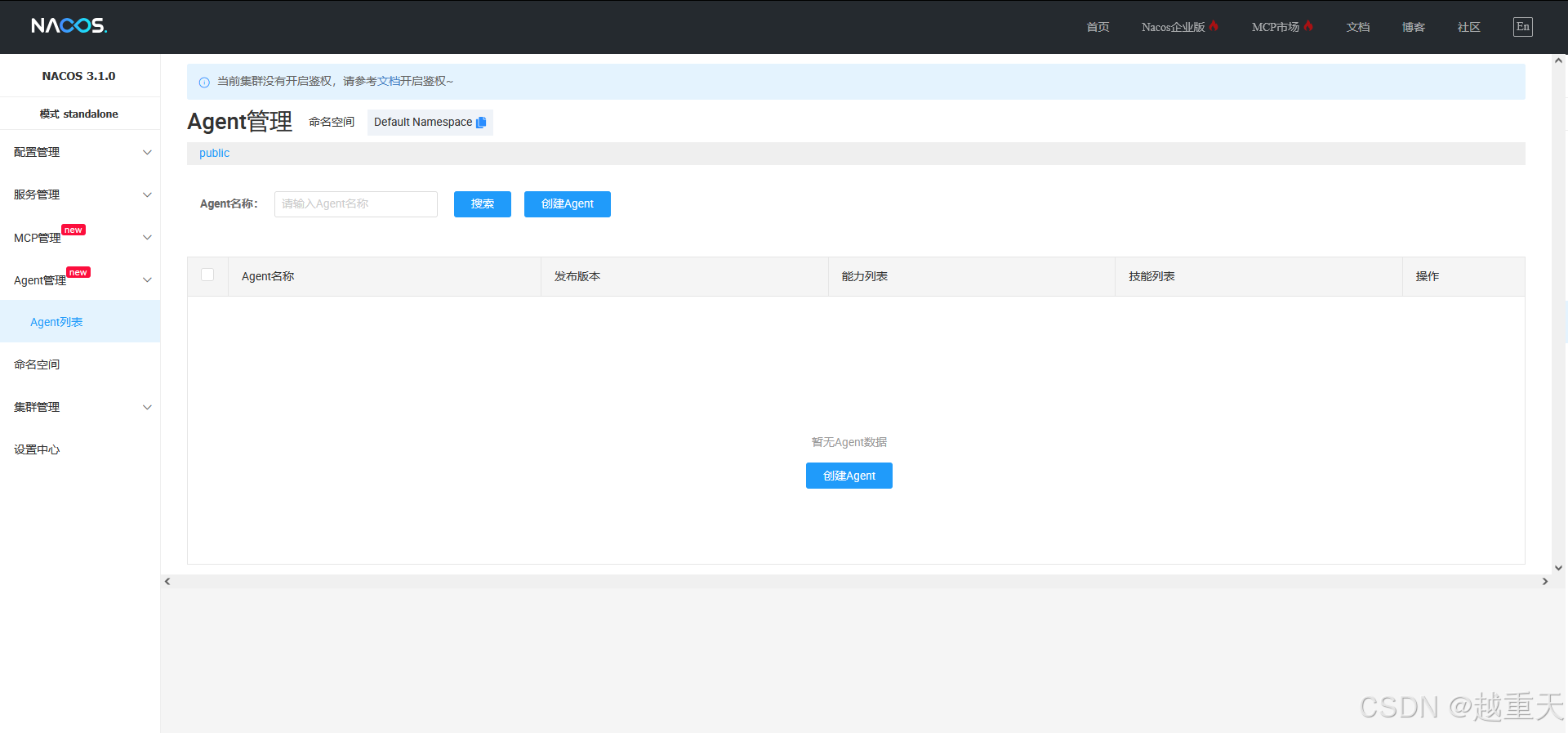Click the vertical scrollbar up arrow

pos(1559,60)
